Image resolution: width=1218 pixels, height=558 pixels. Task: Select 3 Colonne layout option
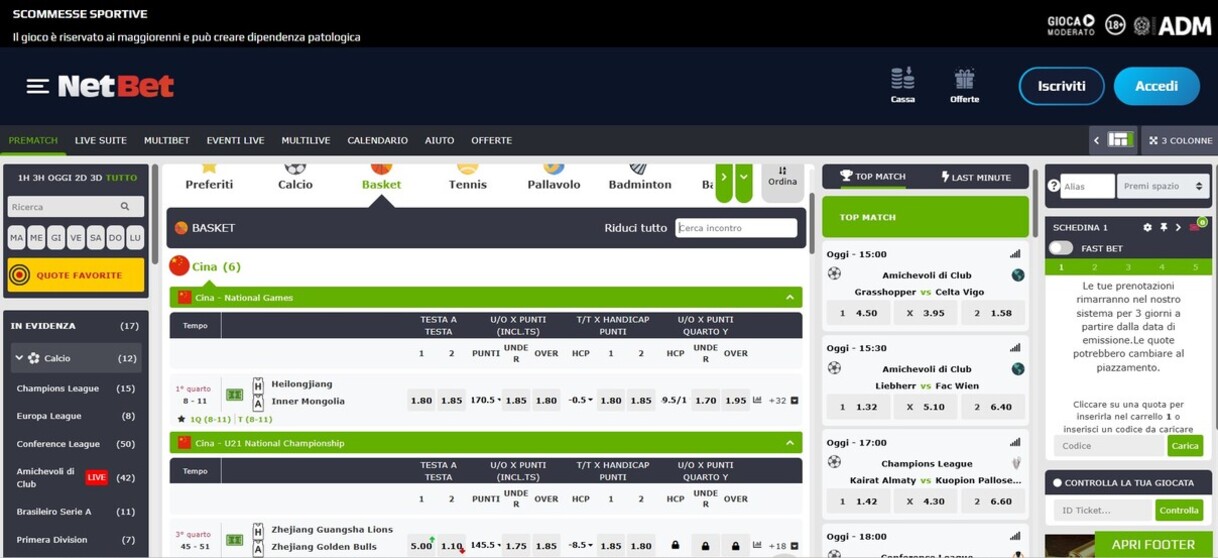tap(1180, 140)
